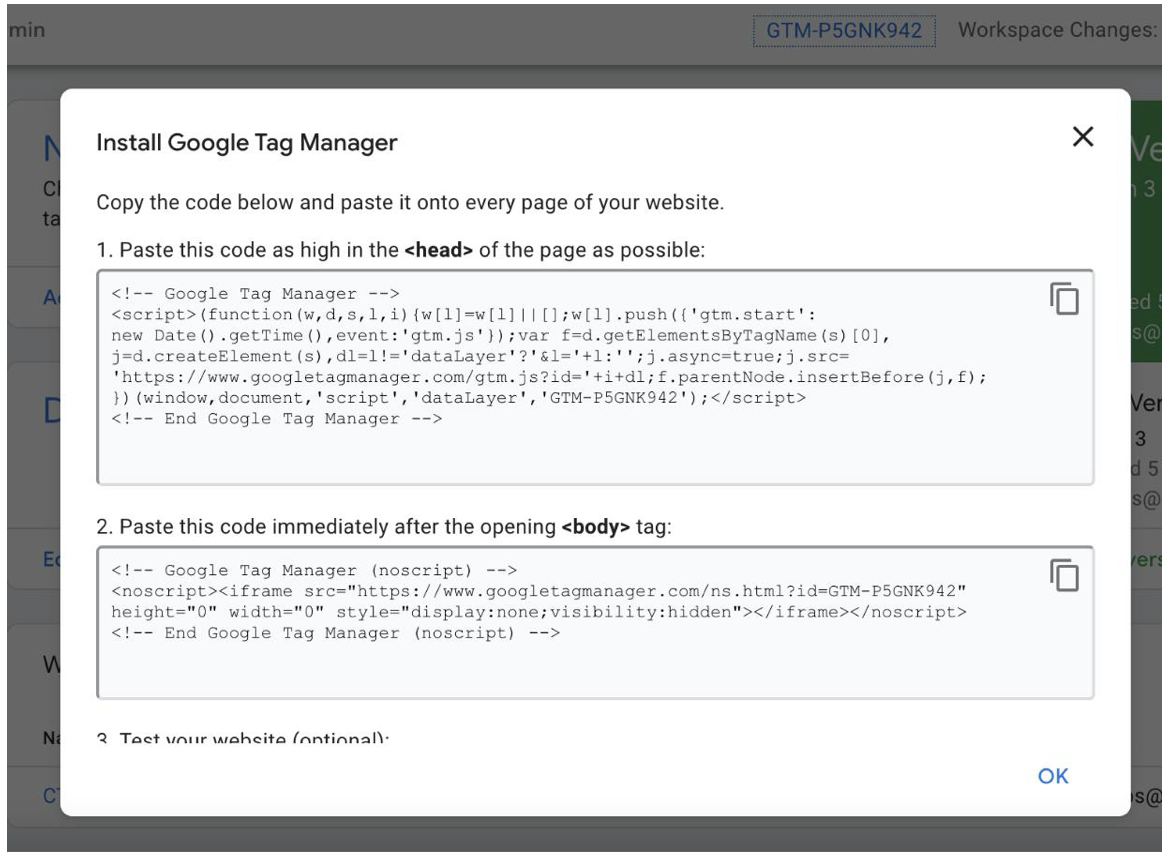Click the 'Install Google Tag Manager' heading
Screen dimensions: 1168x856
(247, 142)
